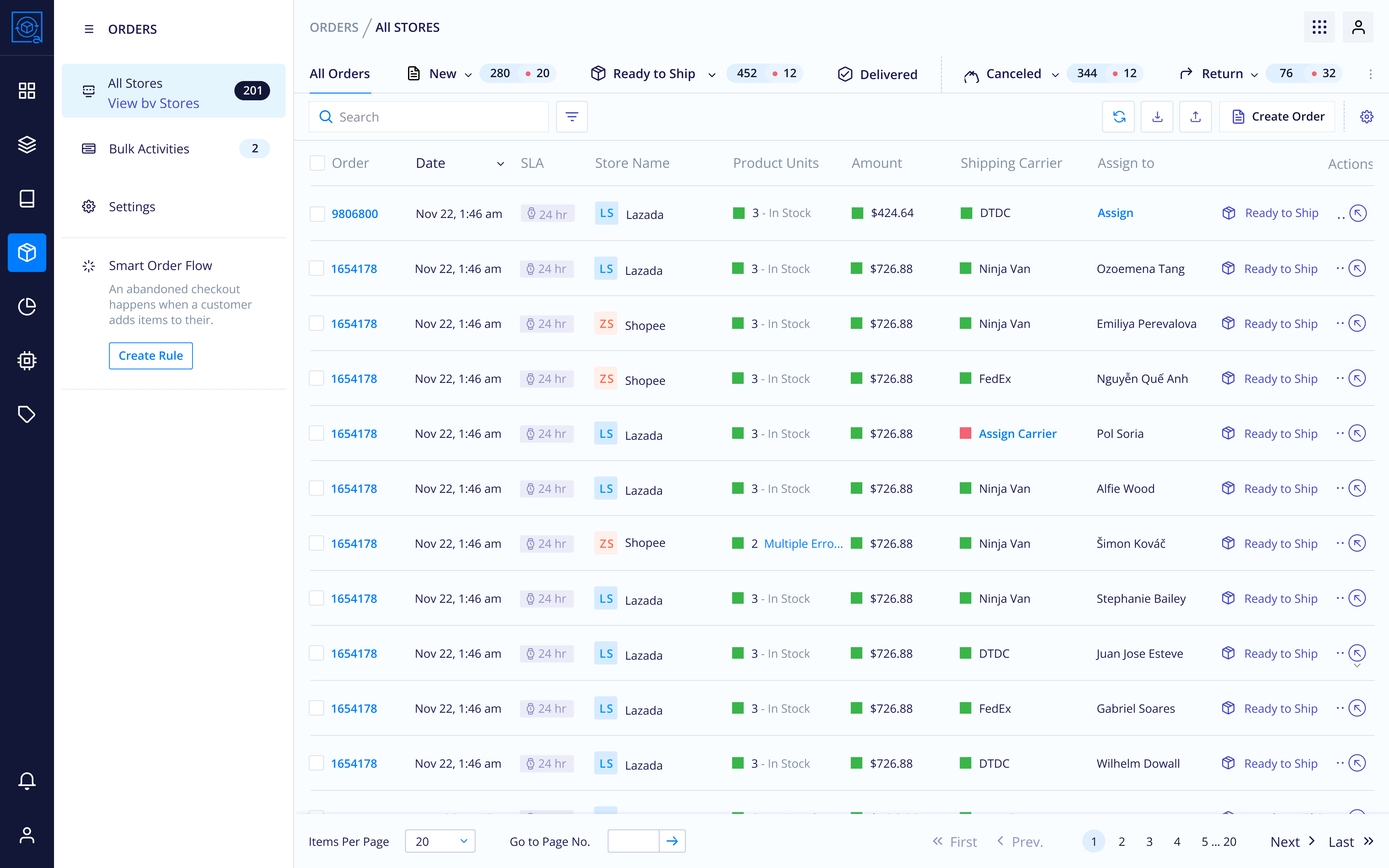The image size is (1389, 868).
Task: Open the dashboard grid icon in sidebar
Action: (x=27, y=90)
